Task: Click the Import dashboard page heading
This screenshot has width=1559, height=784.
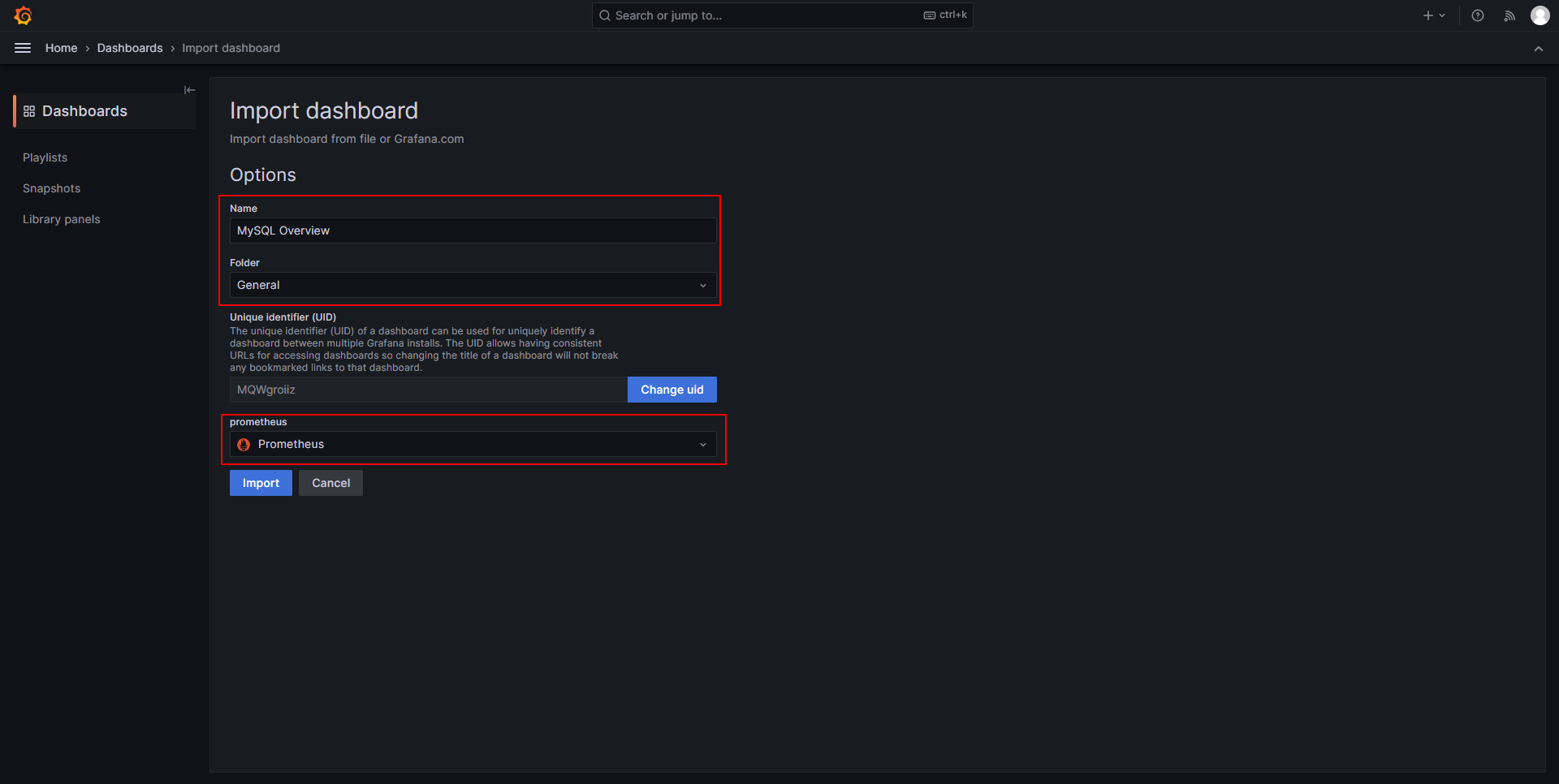Action: point(324,110)
